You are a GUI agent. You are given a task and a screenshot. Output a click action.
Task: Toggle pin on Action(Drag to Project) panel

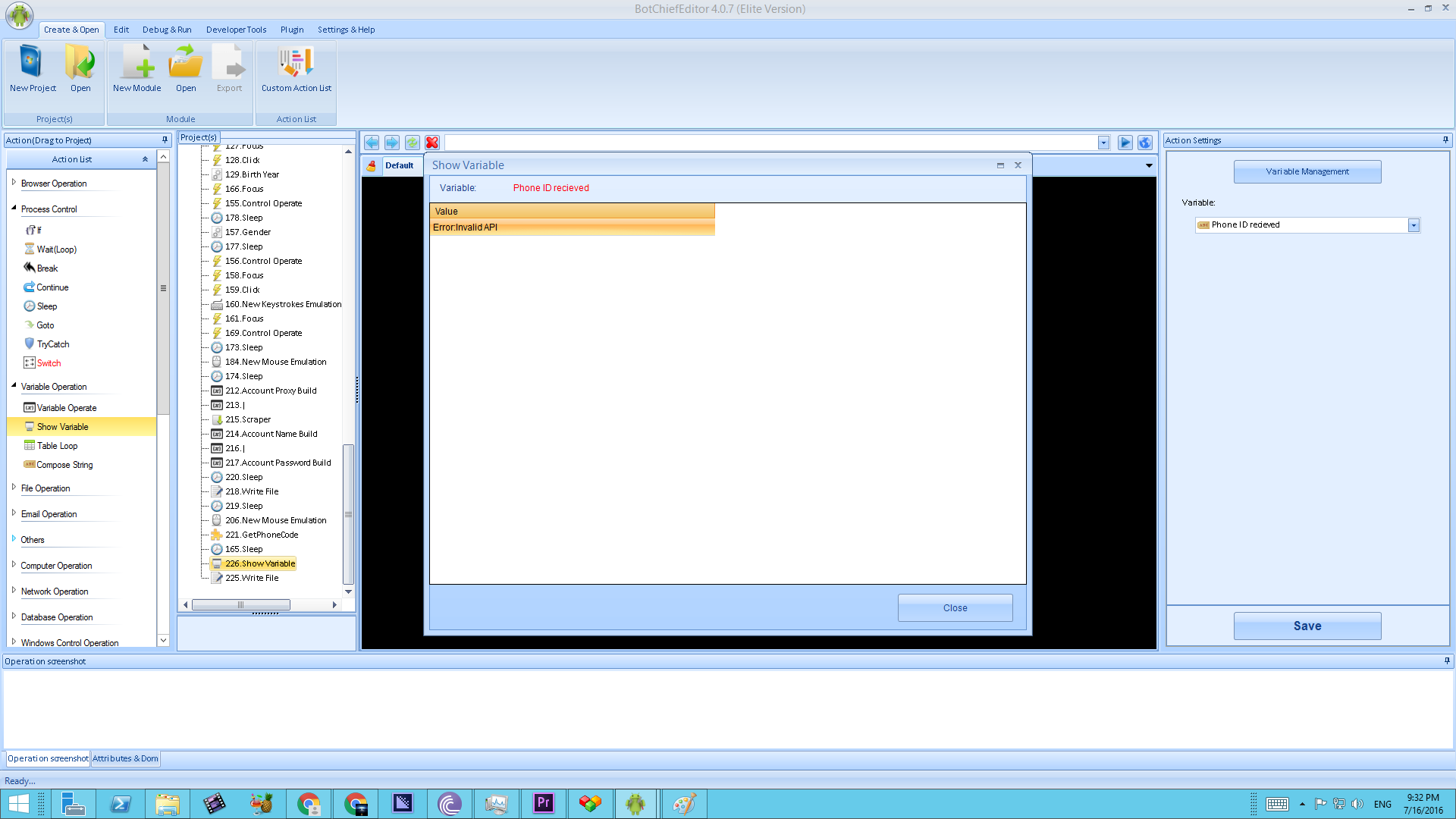pos(165,140)
